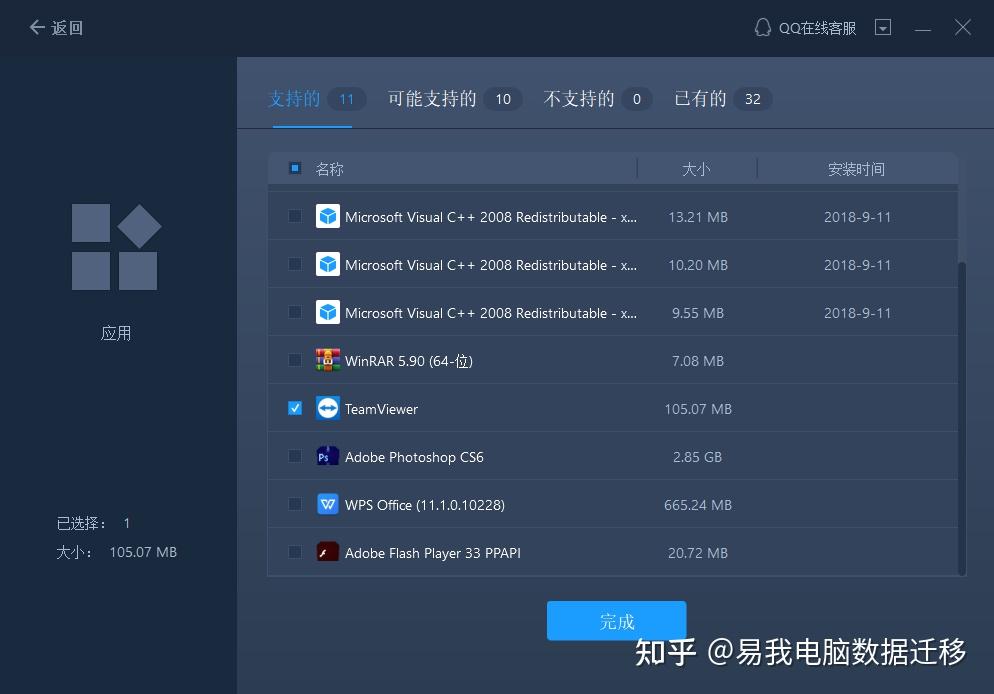Check the Adobe Flash Player 33 PPAPI checkbox

tap(295, 552)
